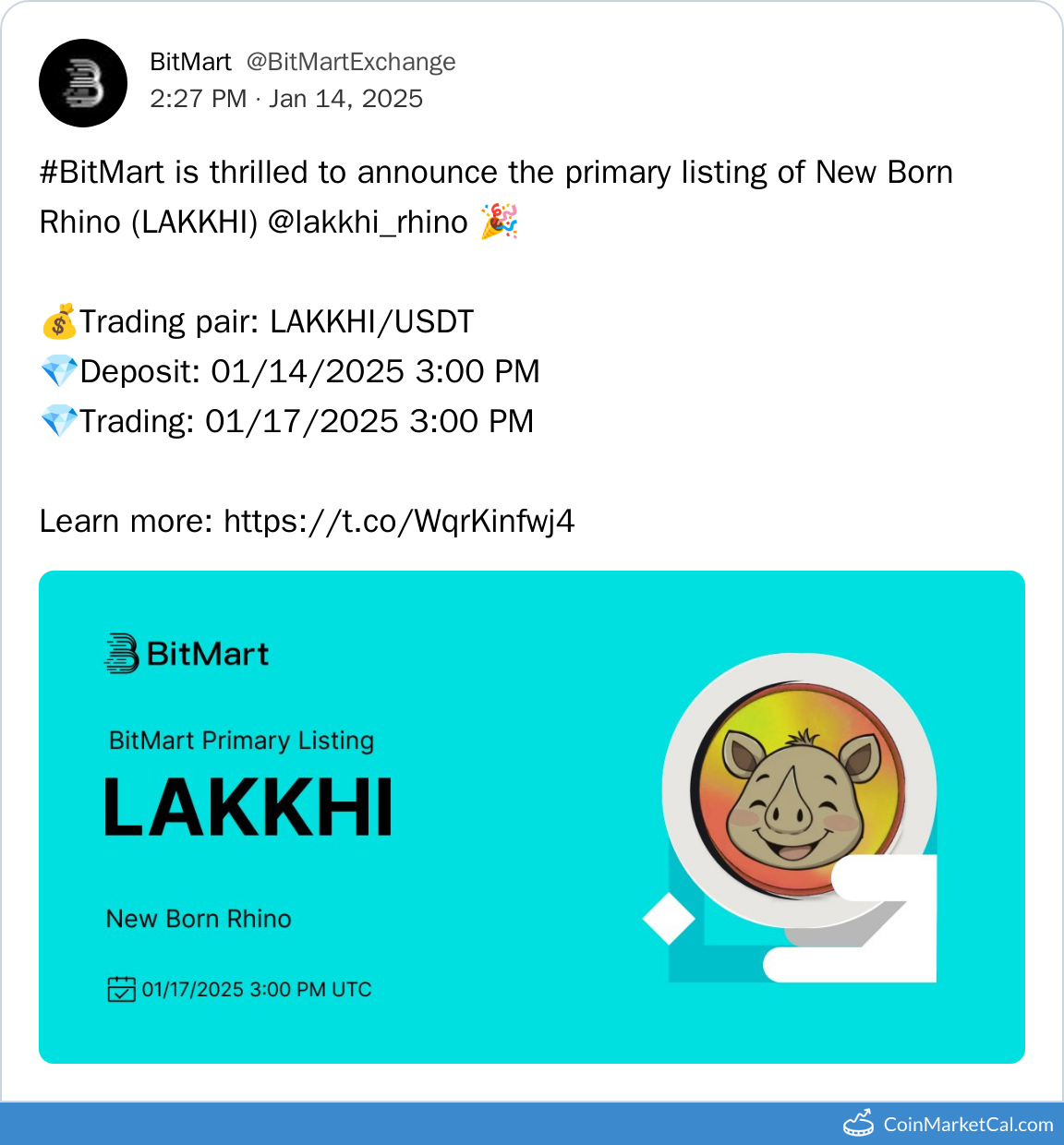Click the CoinMarketCal logo icon
The image size is (1064, 1145).
click(x=859, y=1123)
